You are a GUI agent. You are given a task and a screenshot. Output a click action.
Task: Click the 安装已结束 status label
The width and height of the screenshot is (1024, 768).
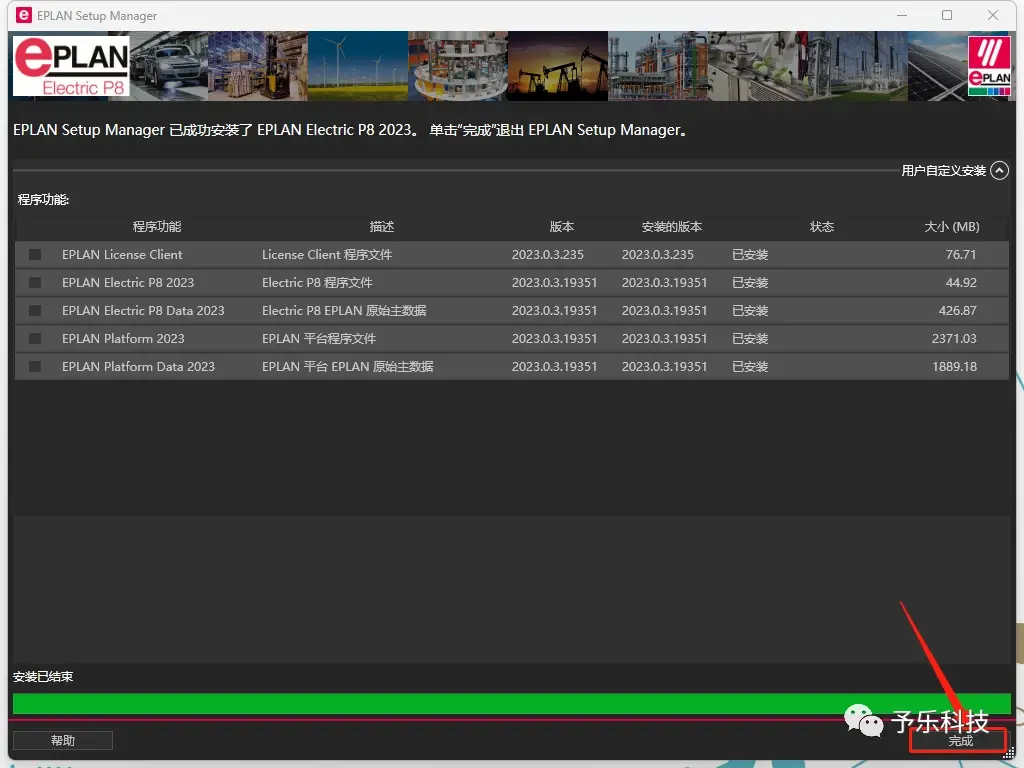click(43, 677)
